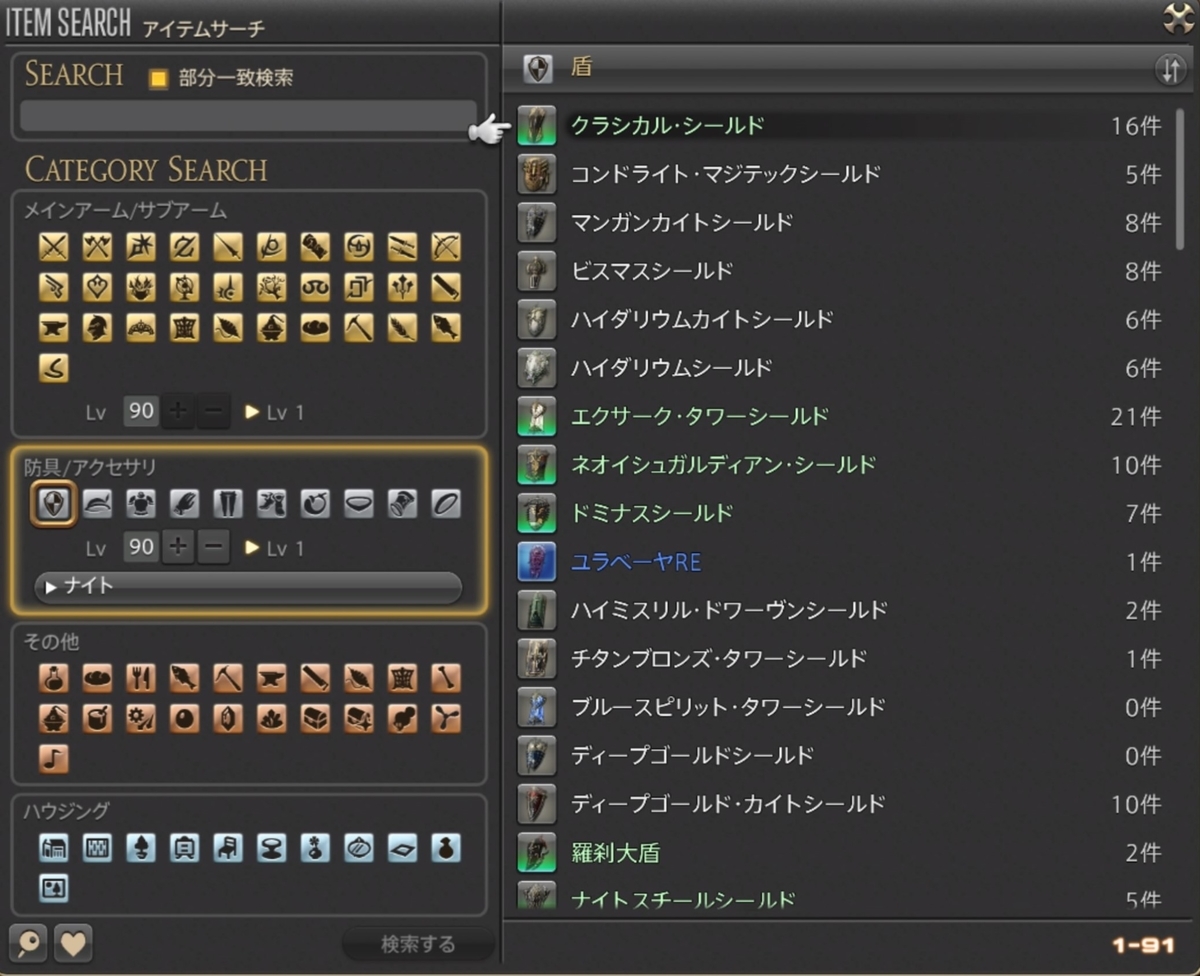Select the gold helmet armorer tools icon
Screen dimensions: 1200x976
coord(97,327)
